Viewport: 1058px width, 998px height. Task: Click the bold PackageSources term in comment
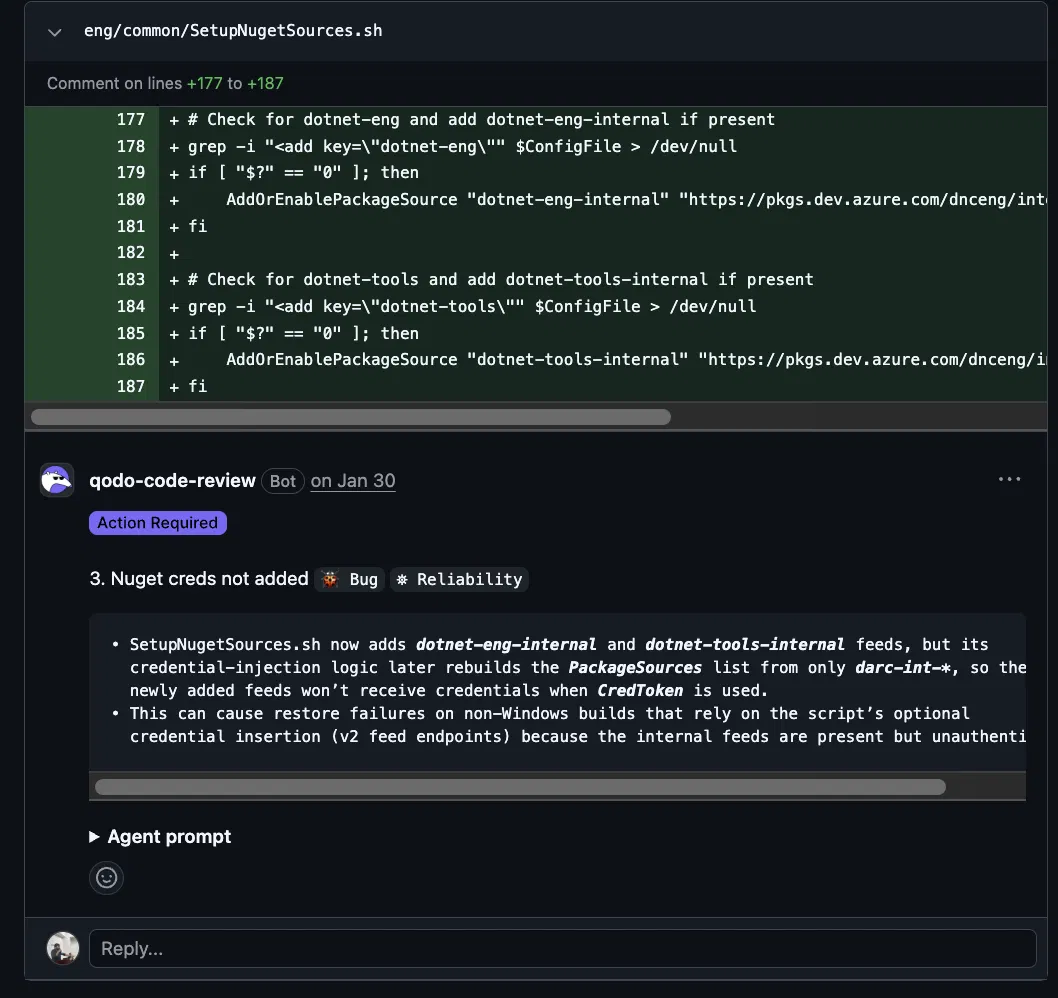635,667
